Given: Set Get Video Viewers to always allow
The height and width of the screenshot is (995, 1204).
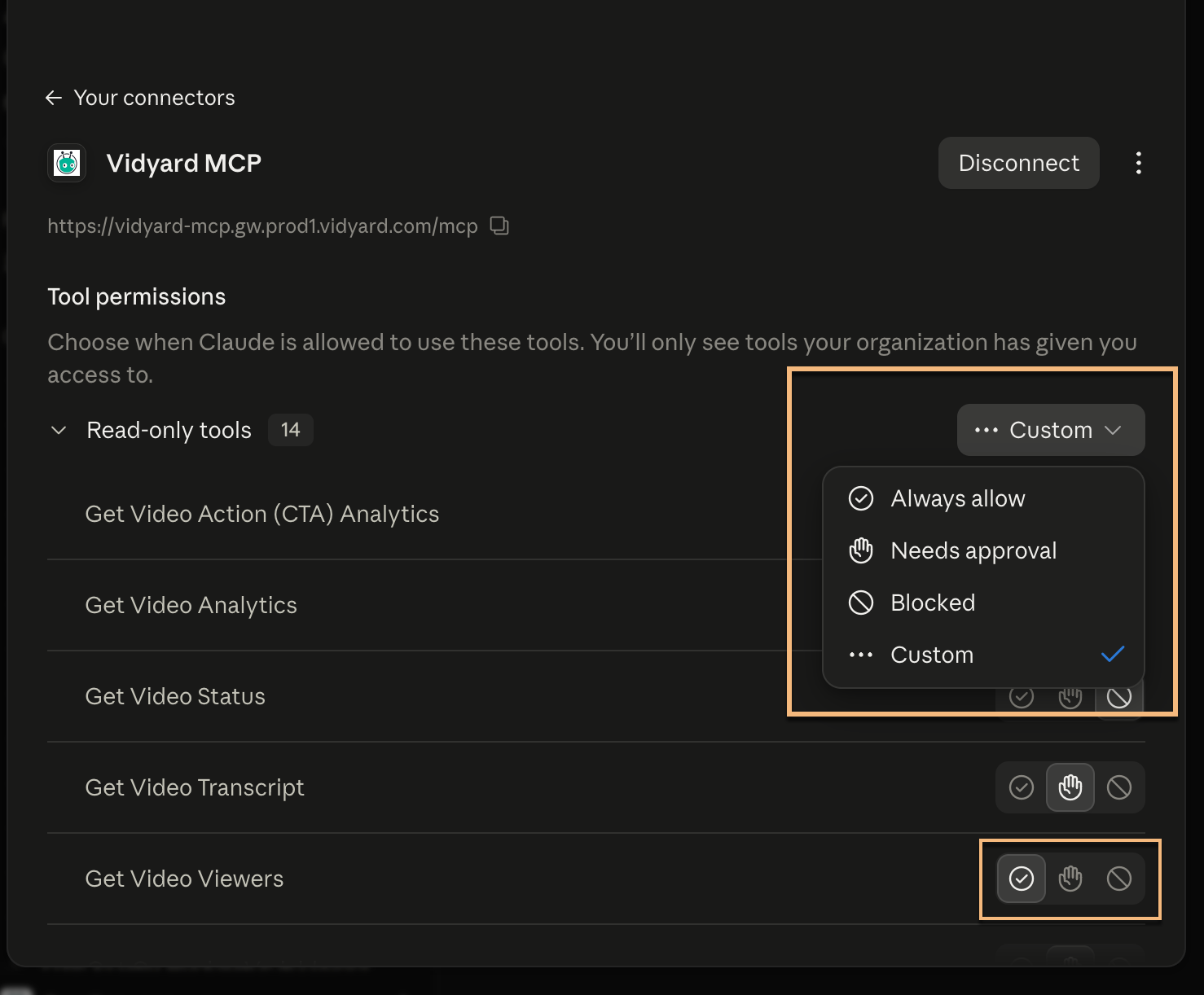Looking at the screenshot, I should click(x=1022, y=879).
